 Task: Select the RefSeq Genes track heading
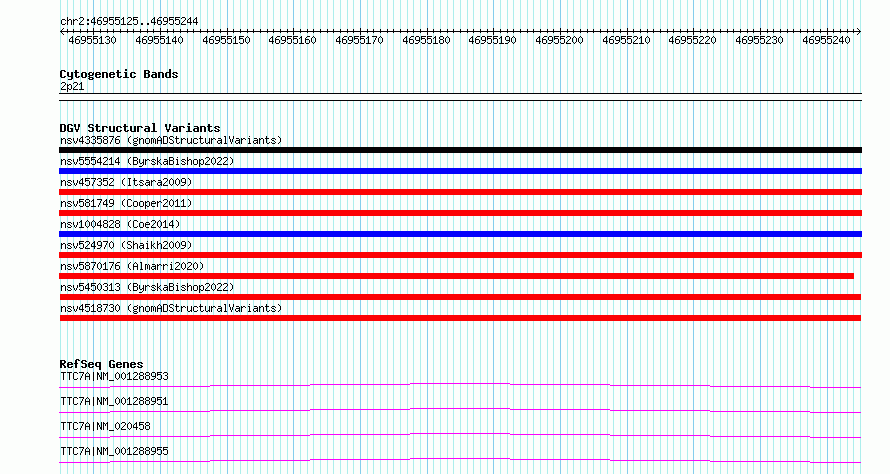(x=101, y=364)
